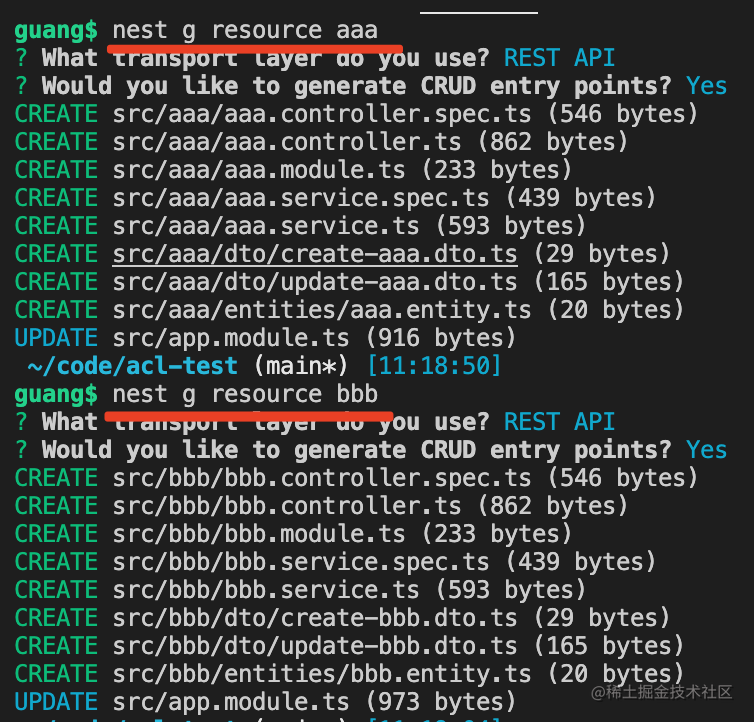This screenshot has height=722, width=754.
Task: Click the "Yes" answer for bbb CRUD prompt
Action: tap(706, 450)
